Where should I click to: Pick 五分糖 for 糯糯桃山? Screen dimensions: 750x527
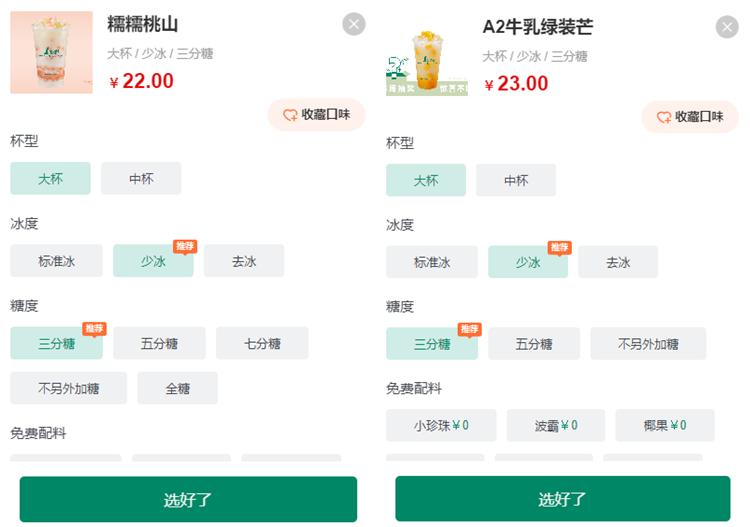(x=159, y=343)
